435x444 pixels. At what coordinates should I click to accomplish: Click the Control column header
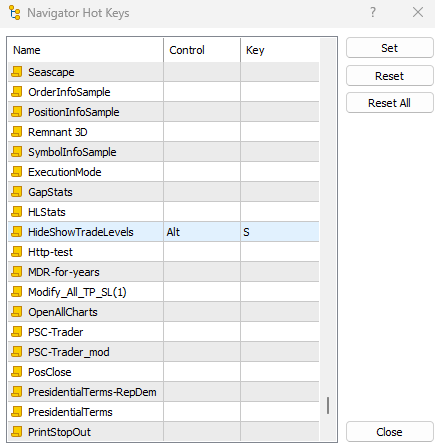click(x=202, y=50)
